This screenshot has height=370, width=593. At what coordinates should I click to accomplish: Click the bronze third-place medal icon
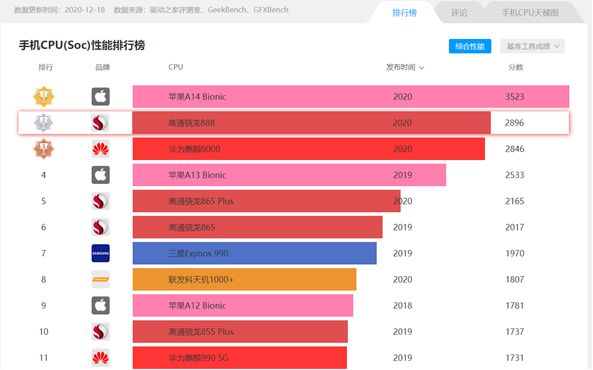43,149
